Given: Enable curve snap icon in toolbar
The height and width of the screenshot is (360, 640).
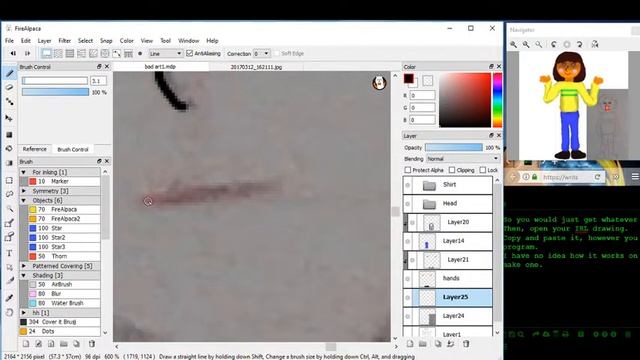Looking at the screenshot, I should coord(117,53).
